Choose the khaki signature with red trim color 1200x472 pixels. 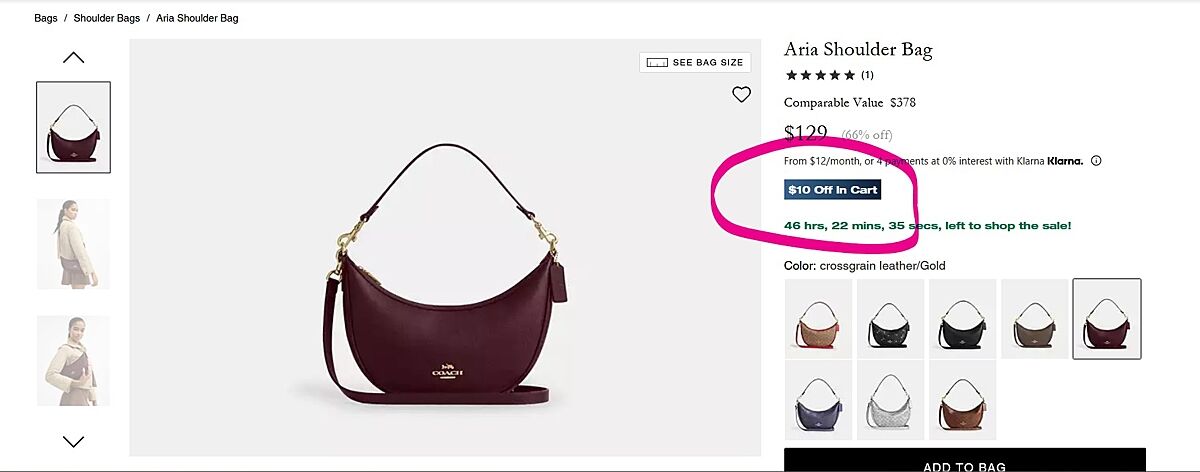[x=819, y=318]
